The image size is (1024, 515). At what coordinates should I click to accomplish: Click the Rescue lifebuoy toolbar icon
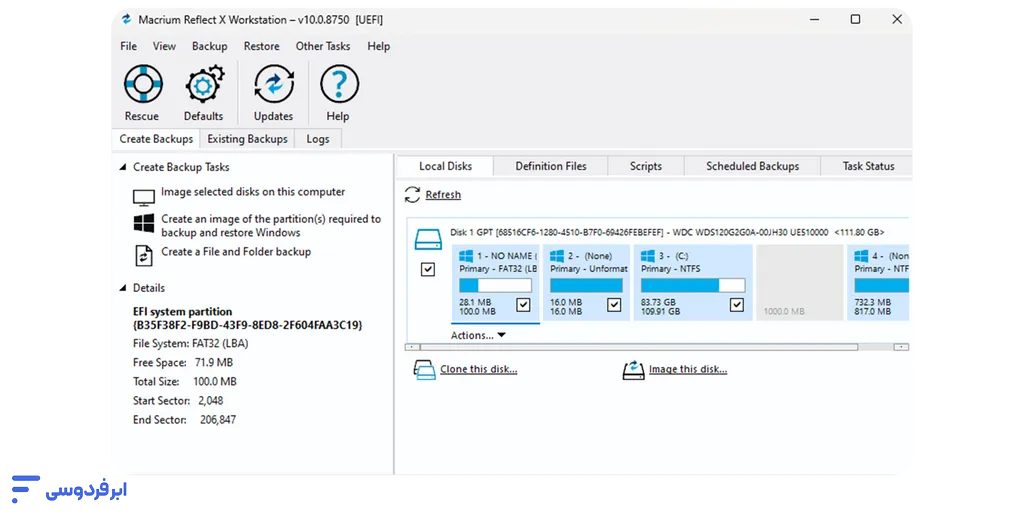click(x=142, y=86)
